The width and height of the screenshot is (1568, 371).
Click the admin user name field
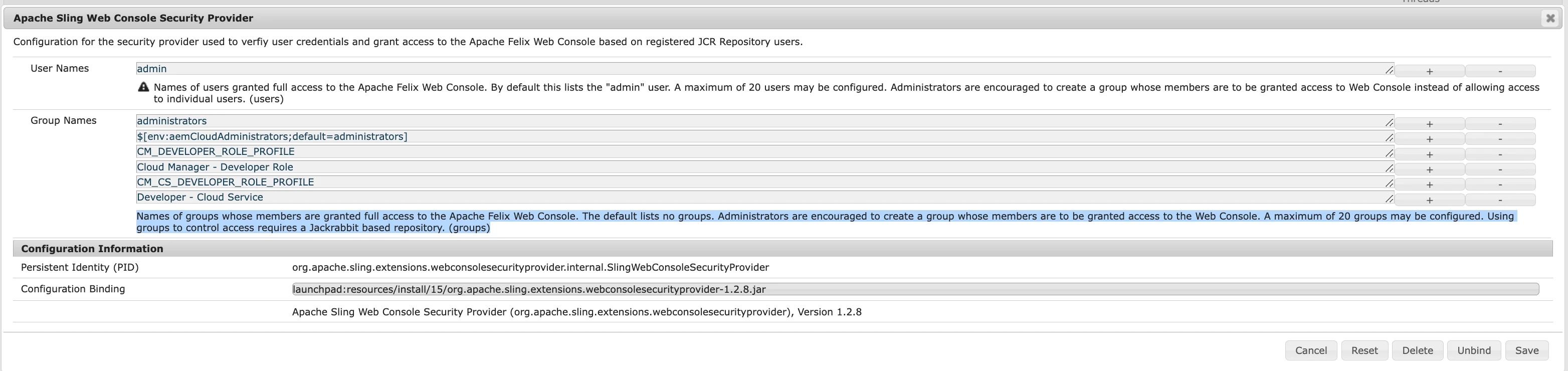764,69
